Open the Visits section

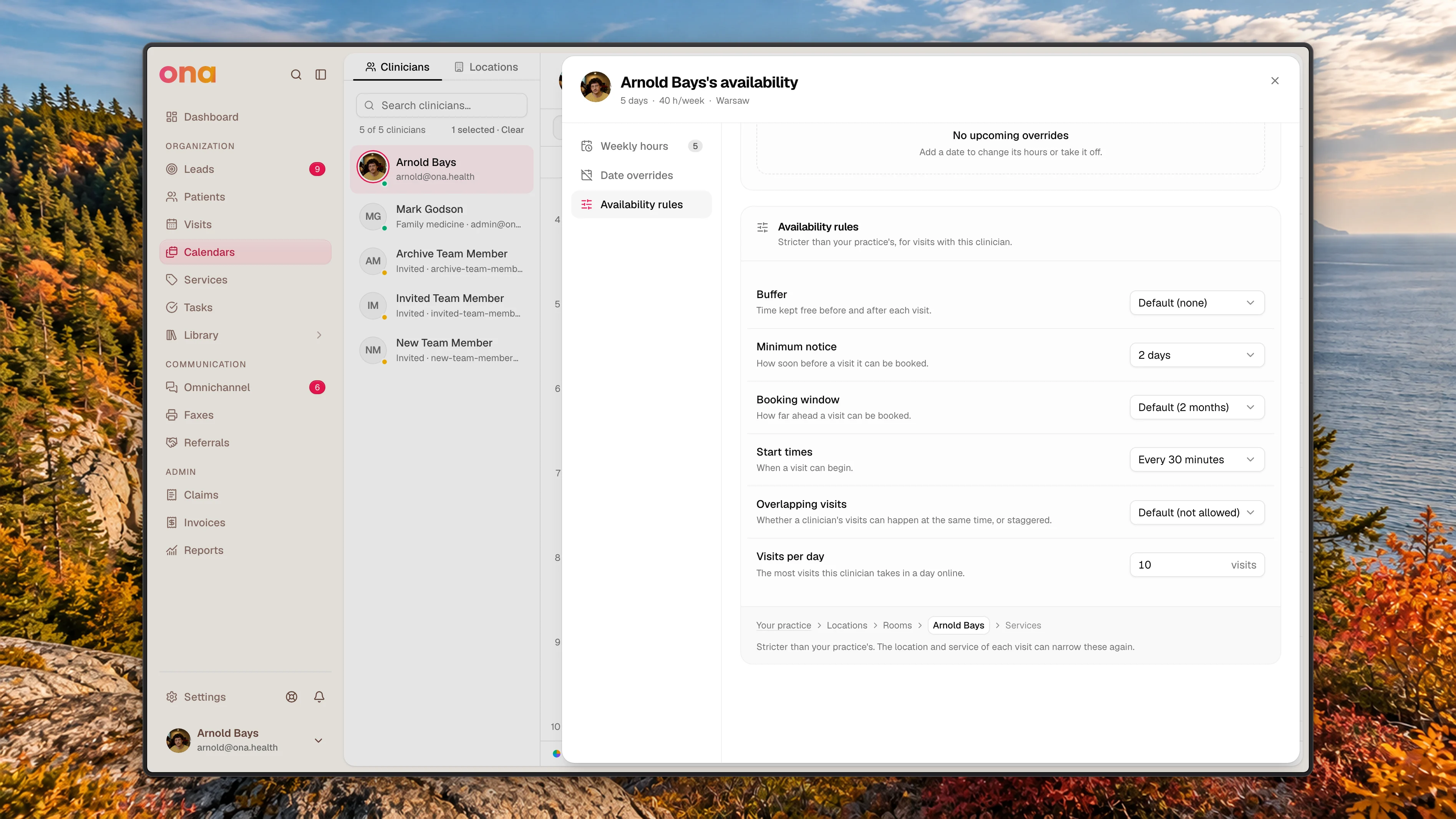click(245, 224)
